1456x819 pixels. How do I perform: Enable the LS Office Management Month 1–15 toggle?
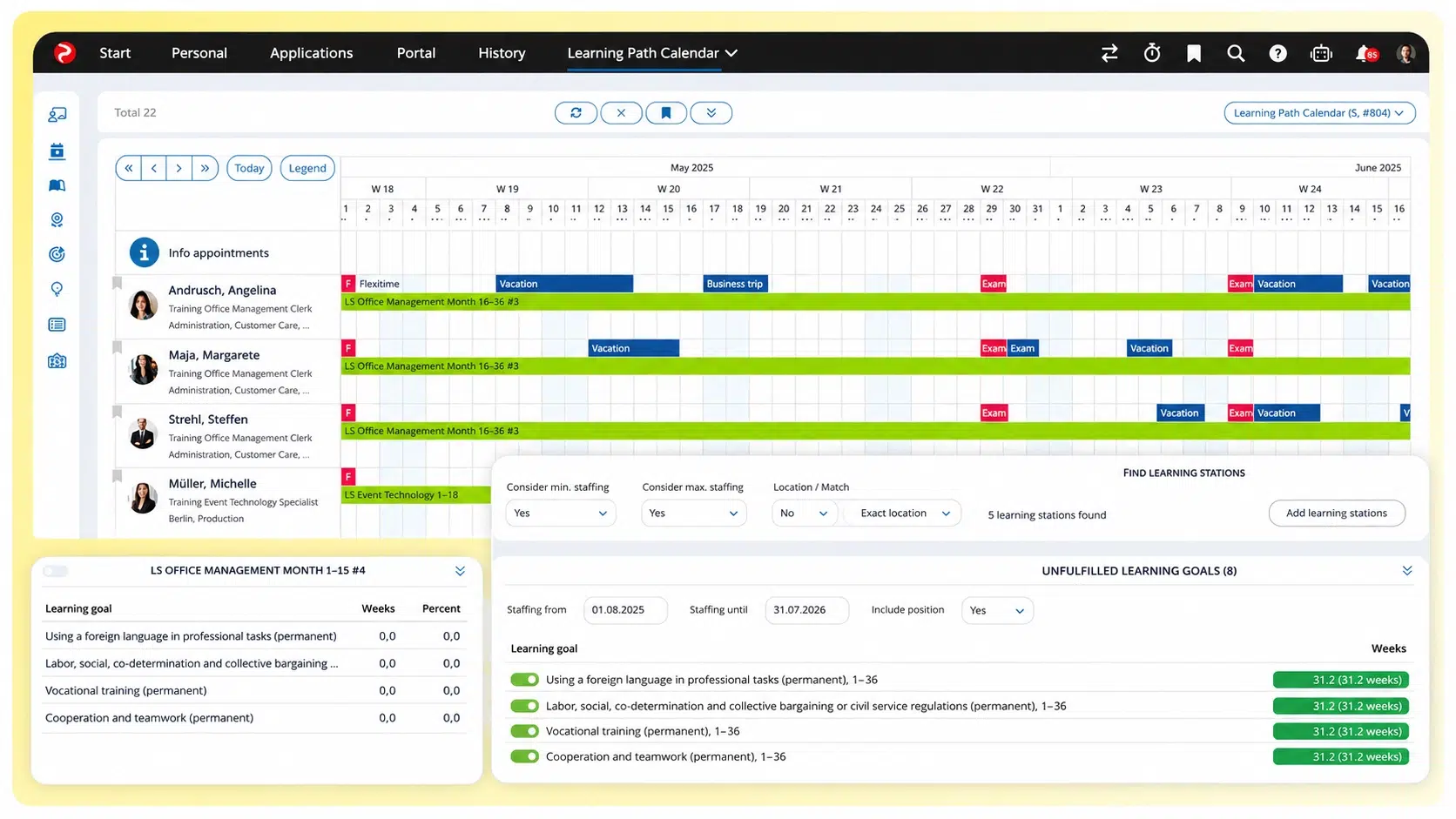coord(56,571)
